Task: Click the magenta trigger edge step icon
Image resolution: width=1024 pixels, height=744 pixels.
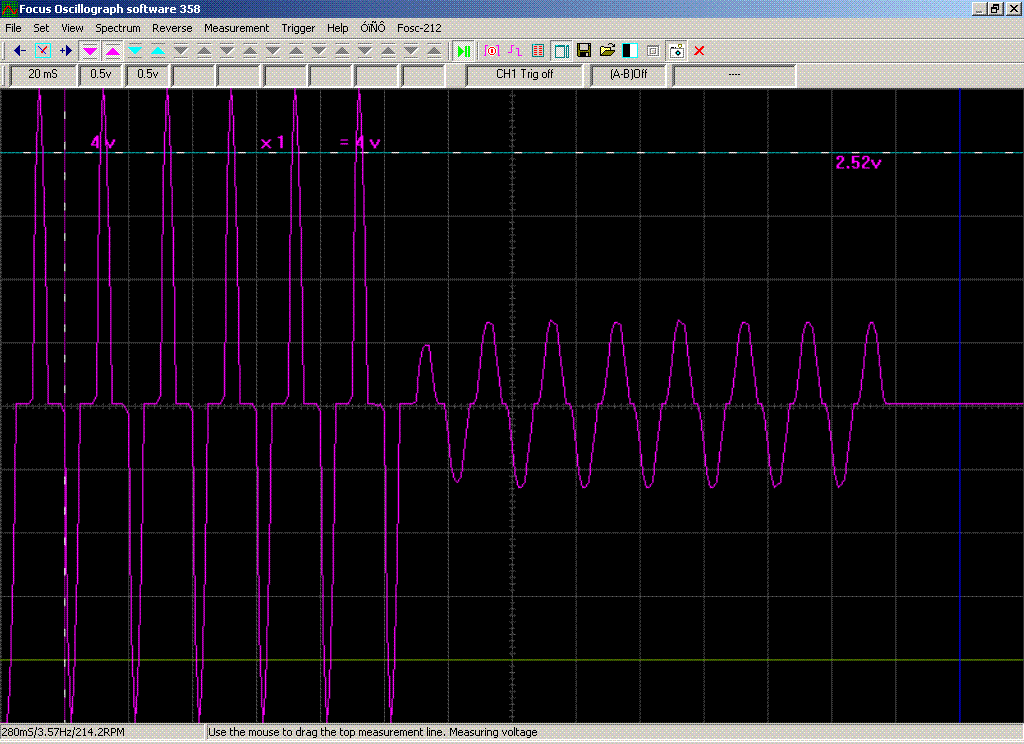Action: (515, 50)
